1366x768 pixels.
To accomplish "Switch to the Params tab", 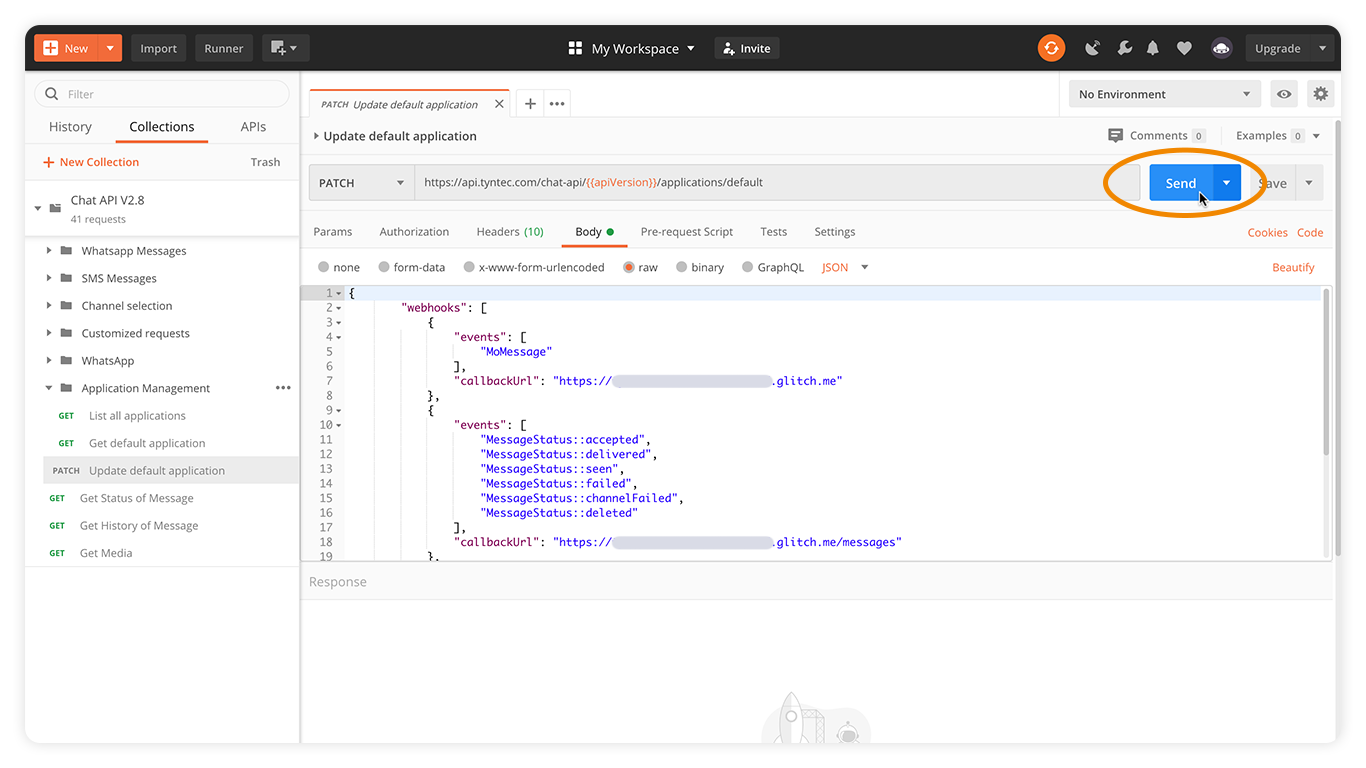I will click(x=333, y=232).
